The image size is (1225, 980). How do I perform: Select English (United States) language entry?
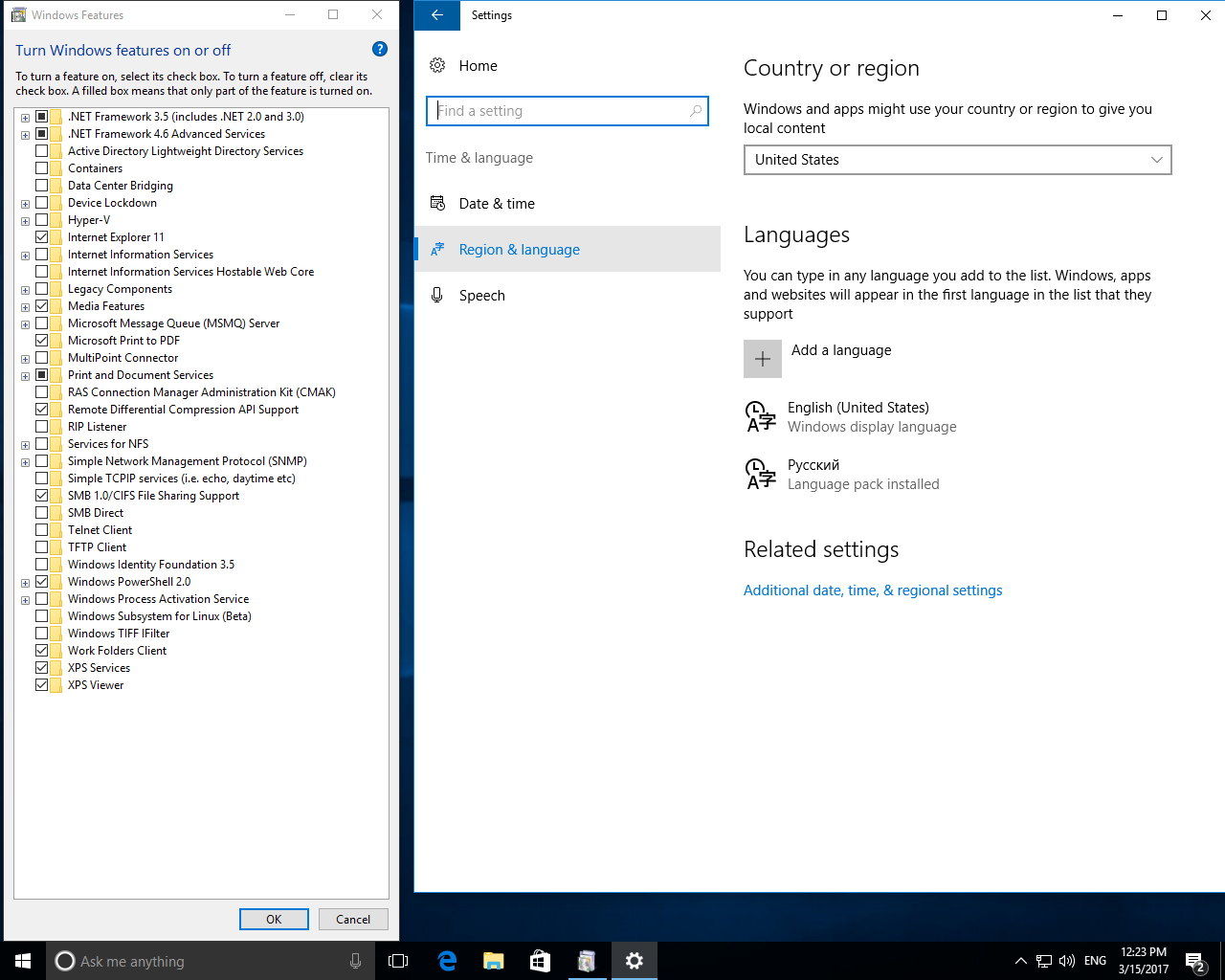tap(957, 416)
